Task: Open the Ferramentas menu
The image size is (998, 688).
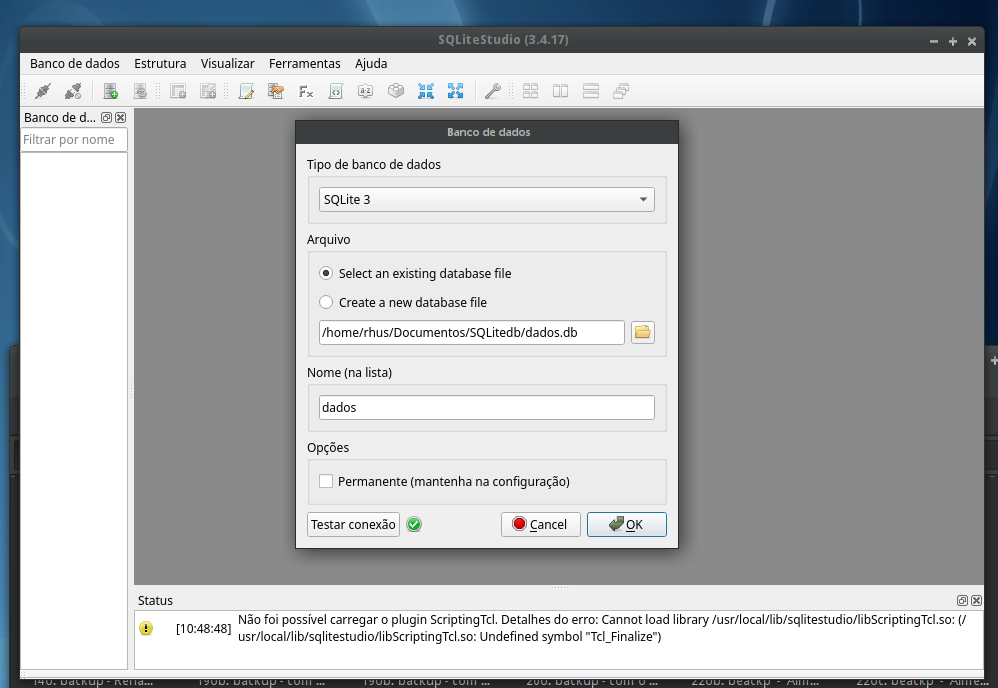Action: coord(304,63)
